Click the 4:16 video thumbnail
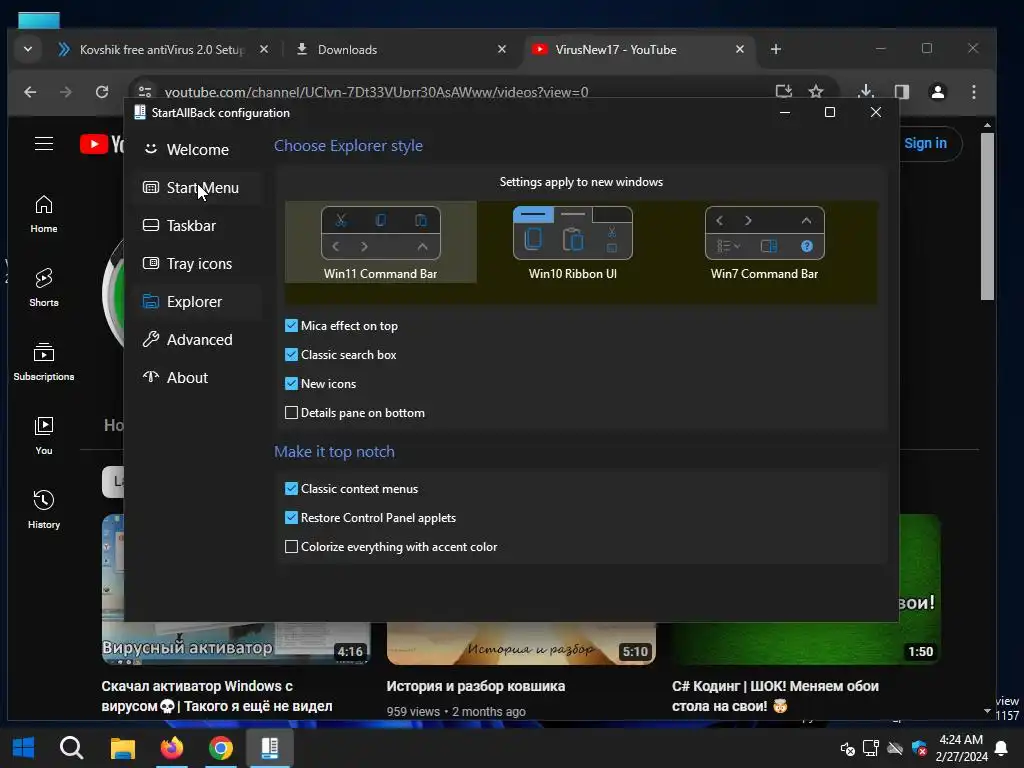 tap(236, 644)
